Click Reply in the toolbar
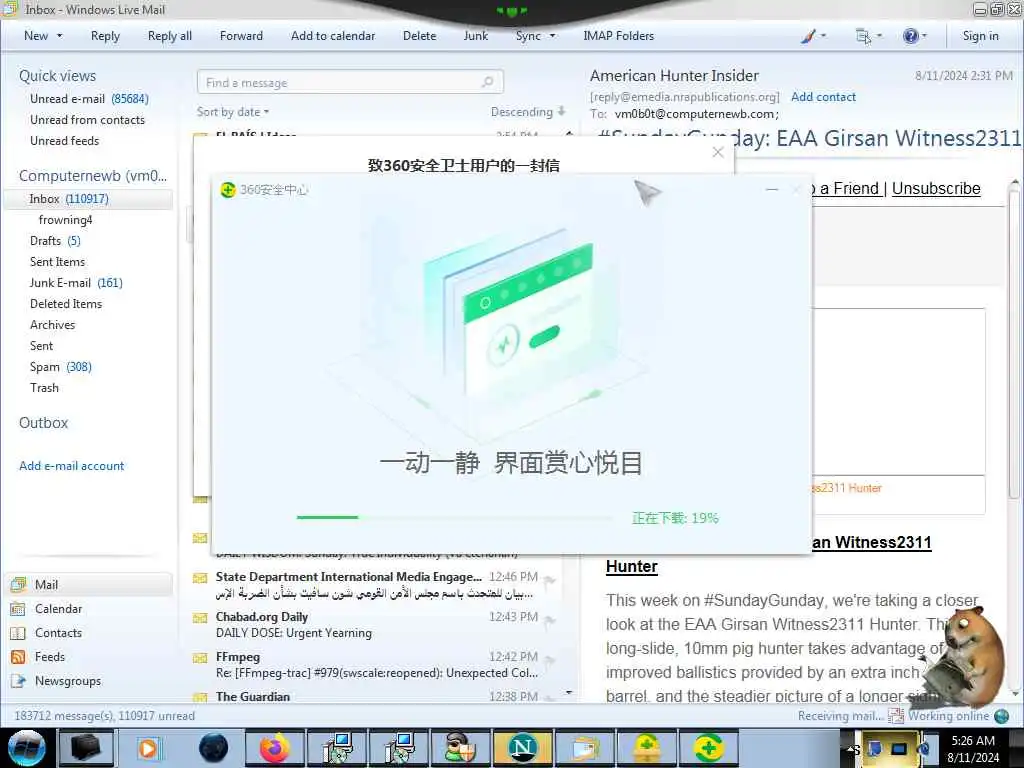 click(105, 36)
